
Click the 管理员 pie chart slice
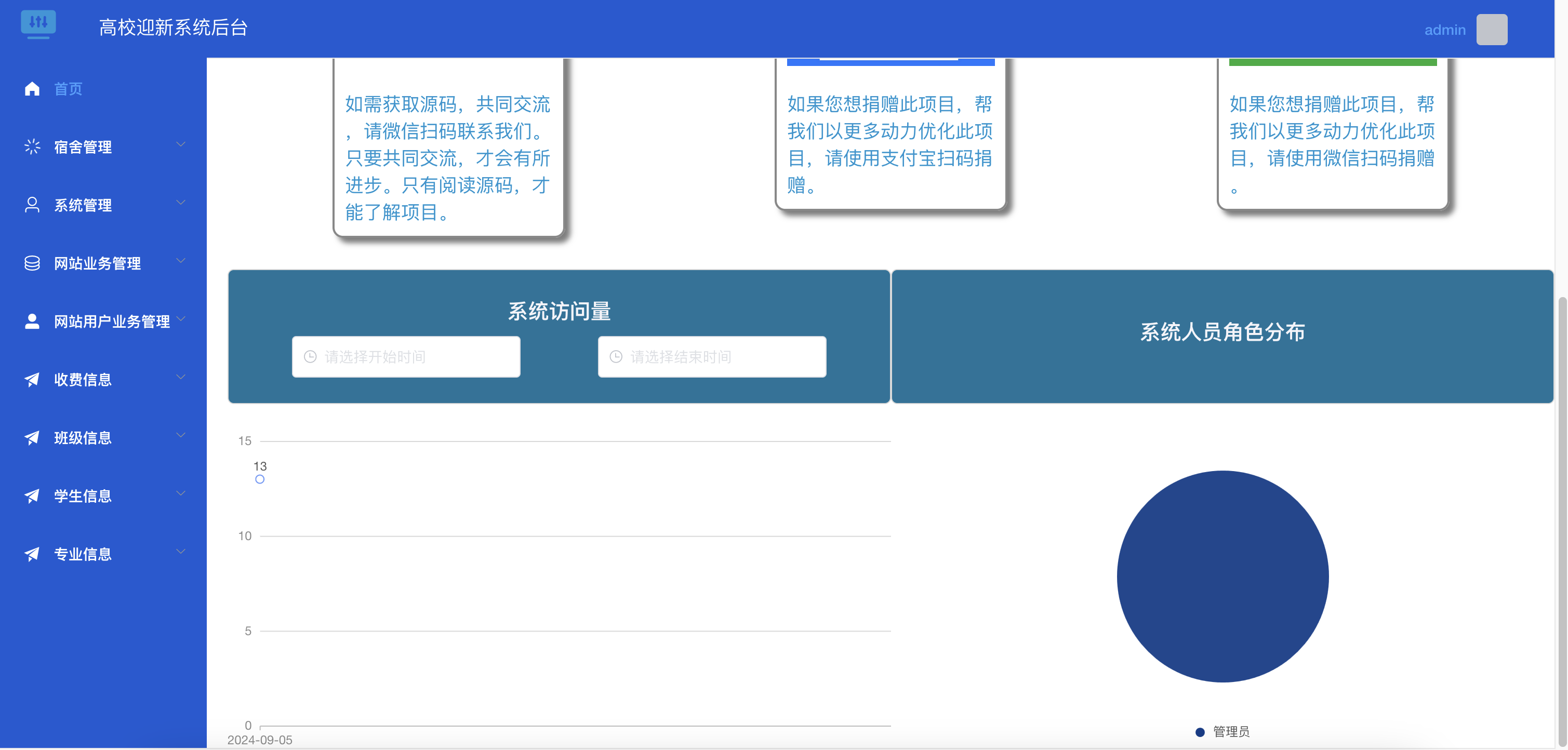[1222, 576]
